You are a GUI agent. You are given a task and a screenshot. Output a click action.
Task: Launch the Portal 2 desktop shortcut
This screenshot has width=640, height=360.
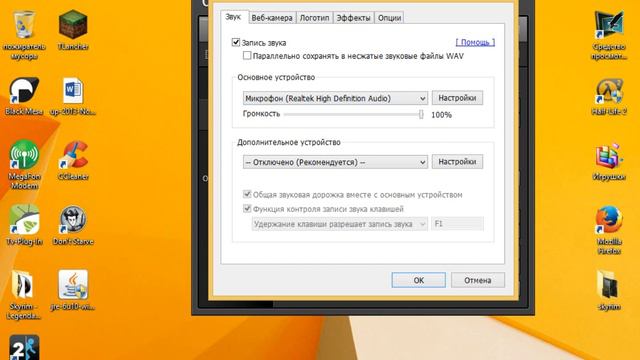click(24, 347)
